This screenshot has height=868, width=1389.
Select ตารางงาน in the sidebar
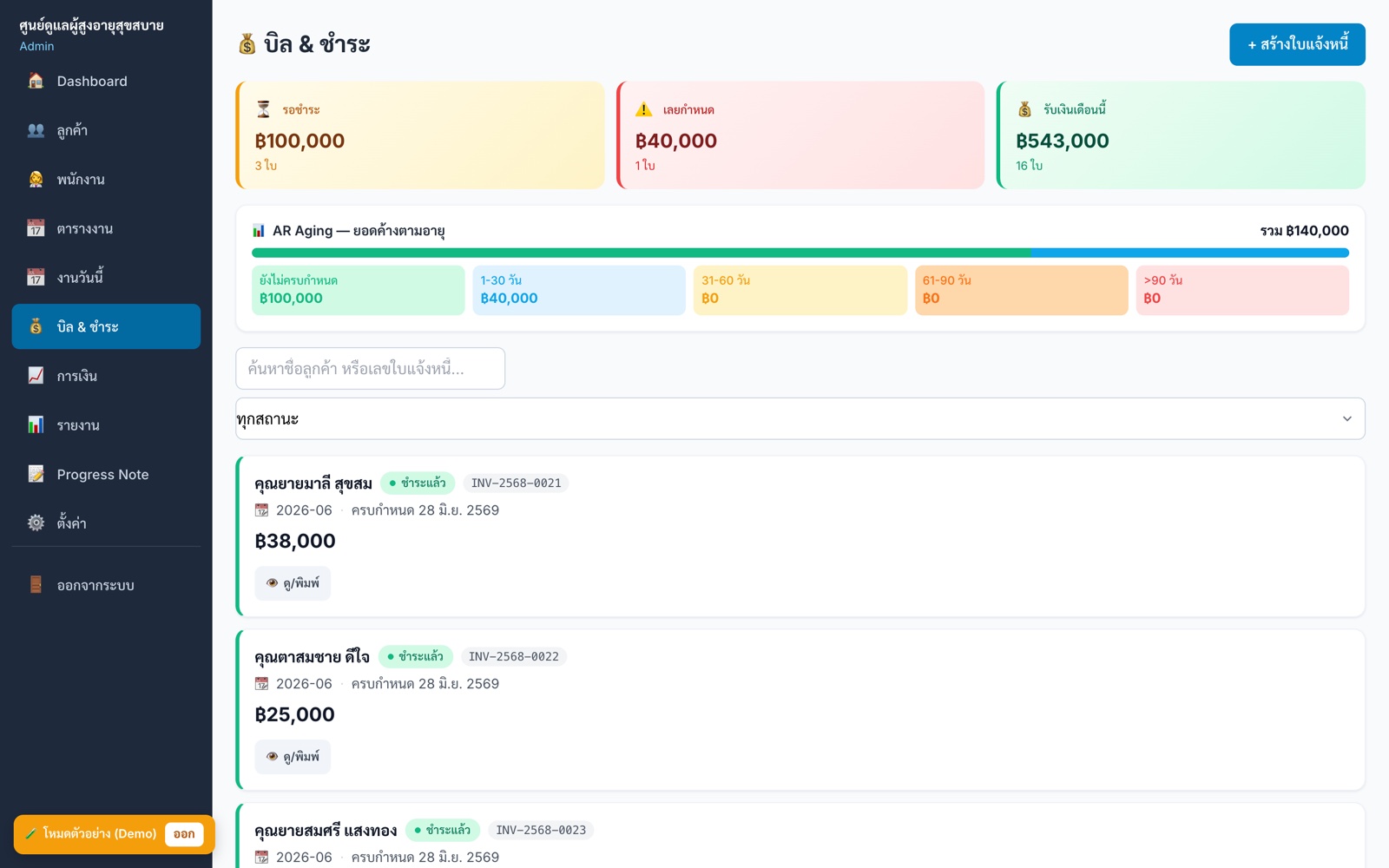[x=106, y=228]
